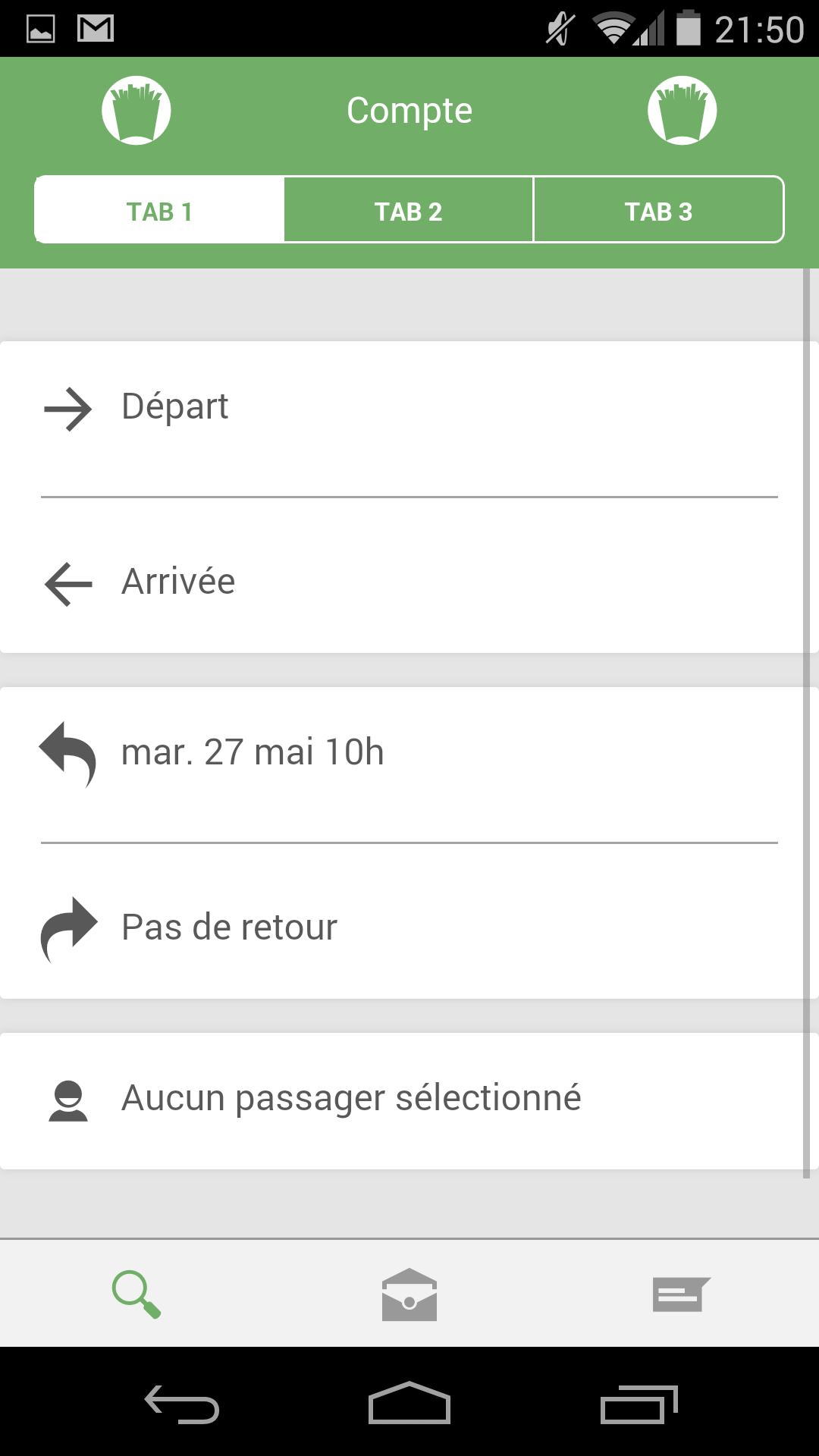Viewport: 819px width, 1456px height.
Task: Open the search tab magnifier icon
Action: (x=136, y=1294)
